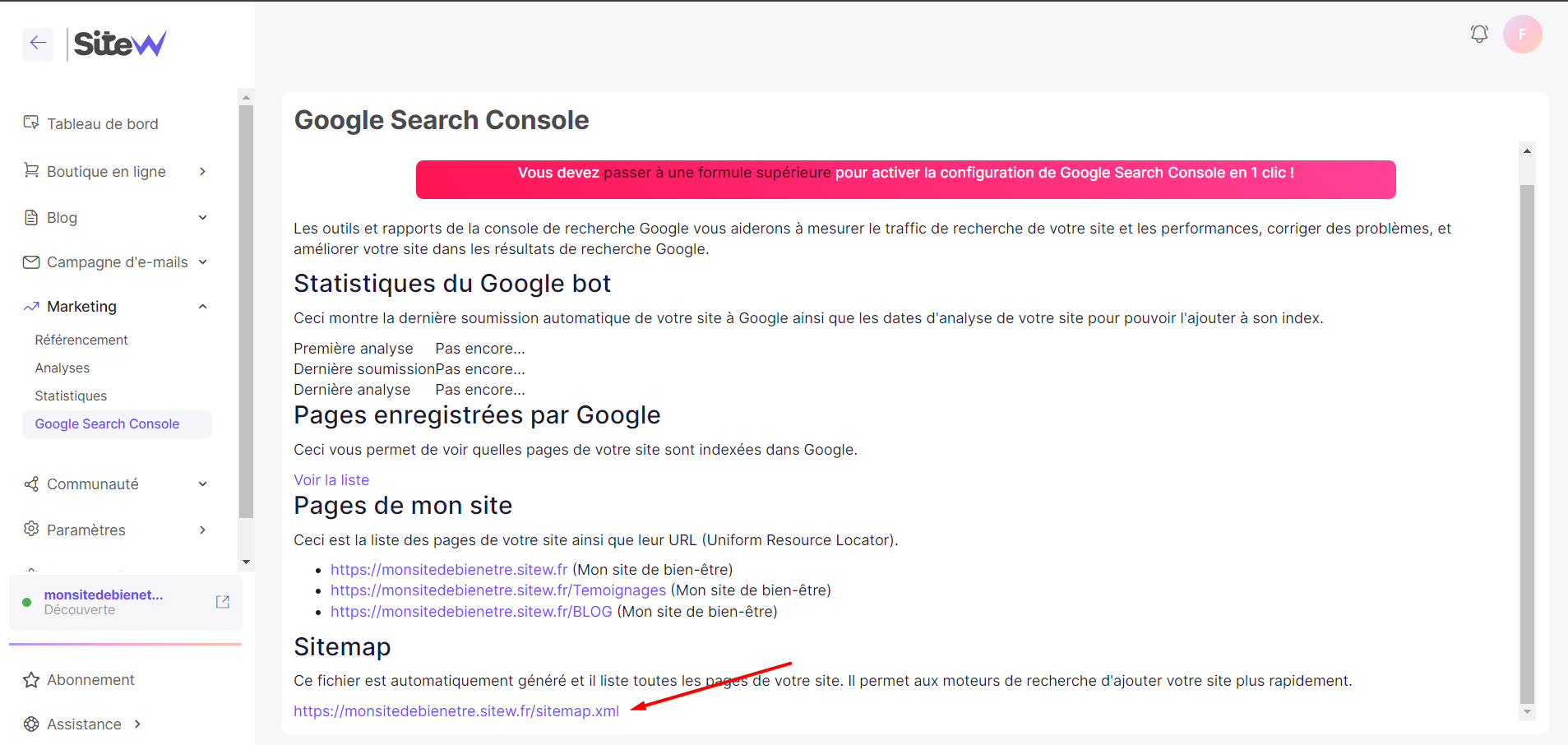Open Référencement page
This screenshot has width=1568, height=745.
(81, 340)
